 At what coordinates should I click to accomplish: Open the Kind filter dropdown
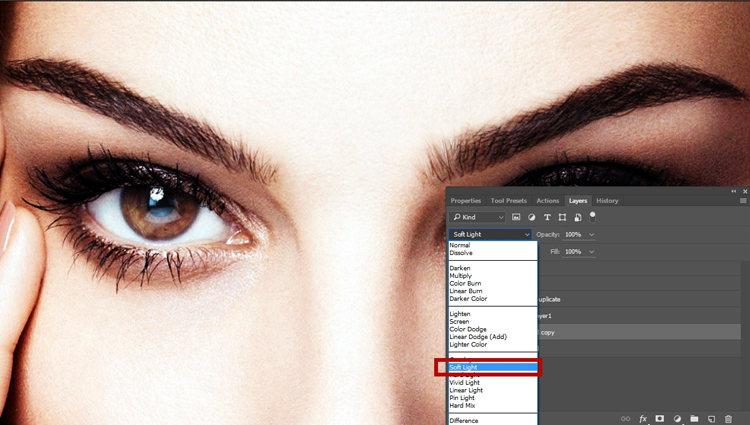(x=477, y=217)
